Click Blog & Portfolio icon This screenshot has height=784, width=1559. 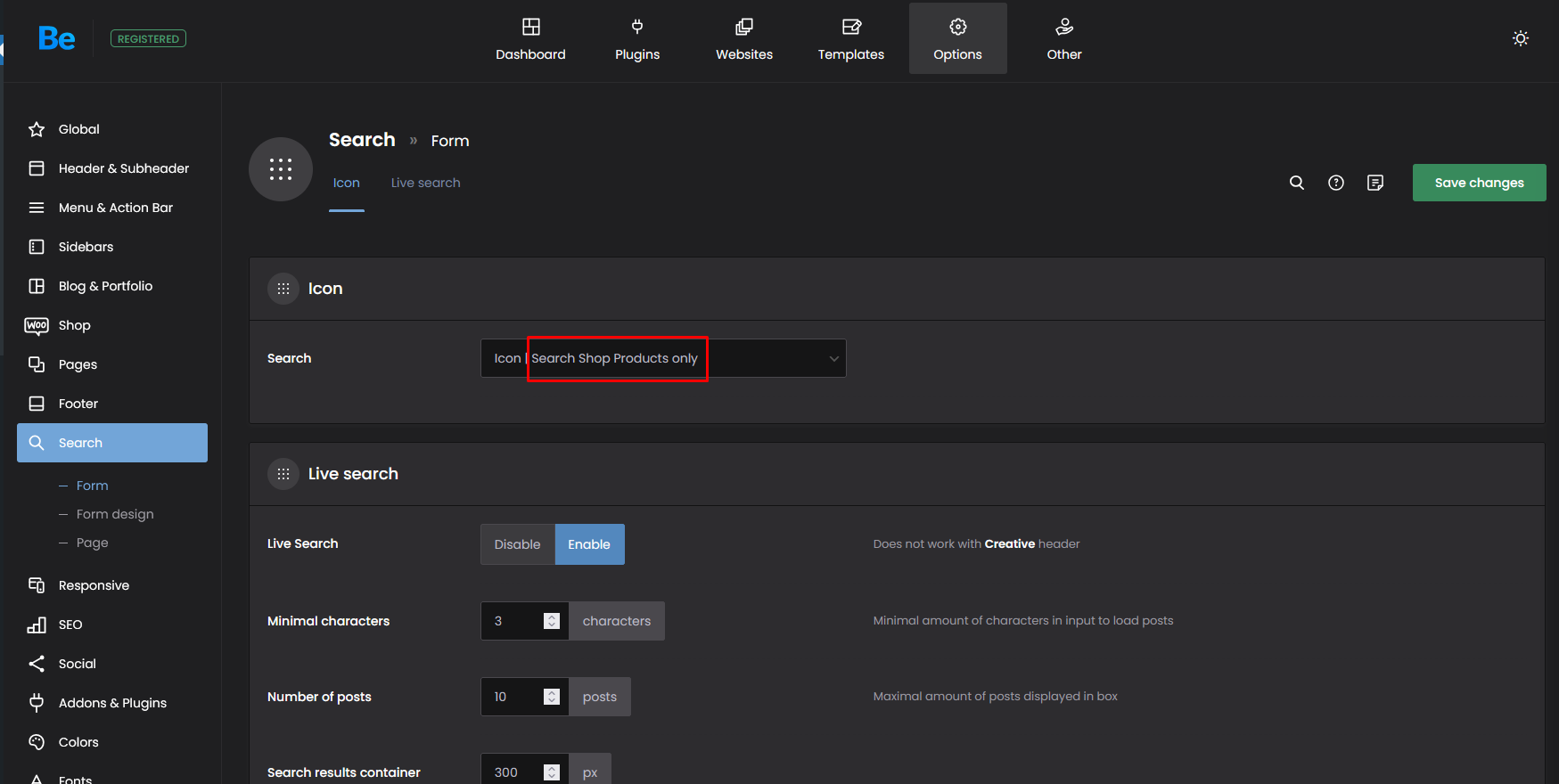[x=37, y=286]
